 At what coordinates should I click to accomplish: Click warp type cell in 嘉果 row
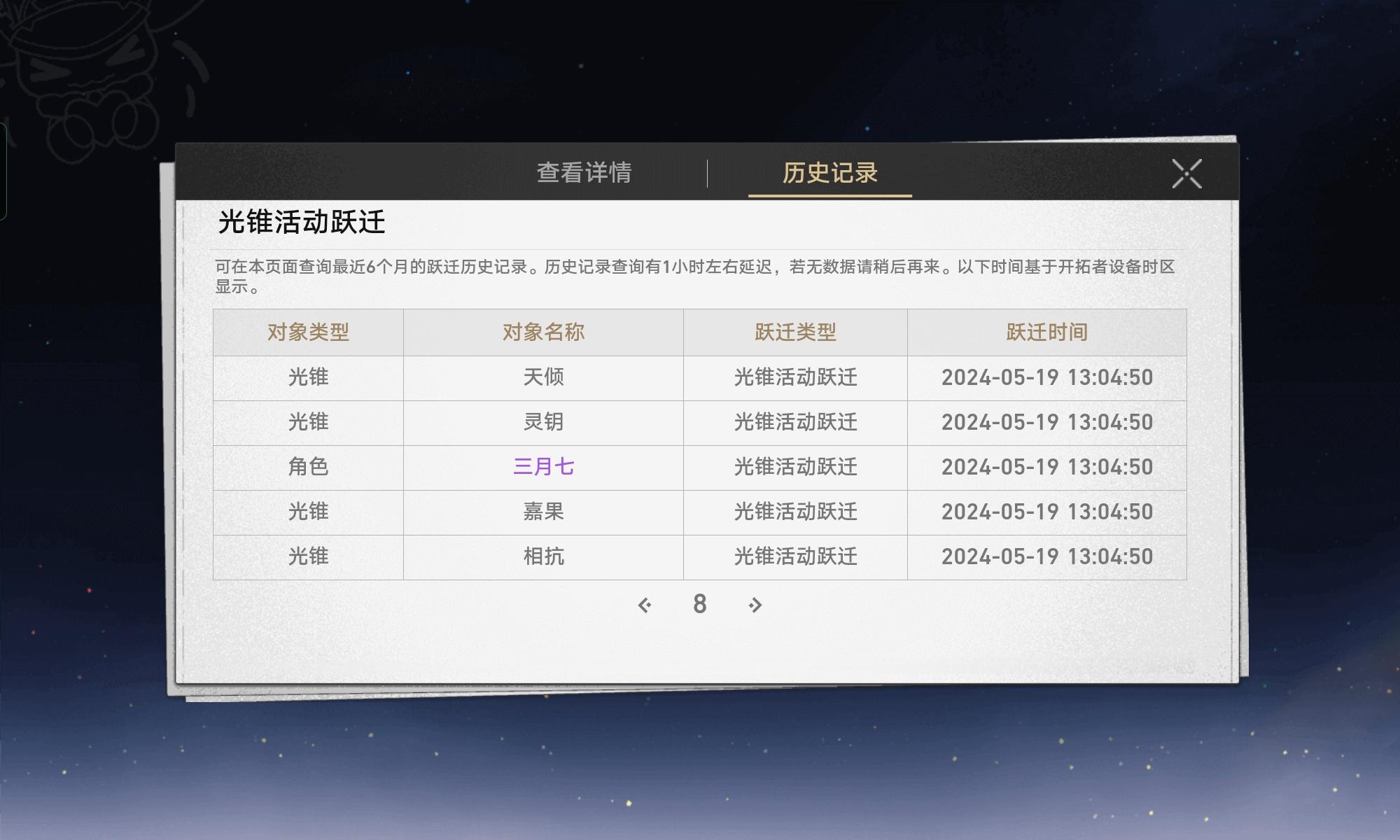point(795,512)
